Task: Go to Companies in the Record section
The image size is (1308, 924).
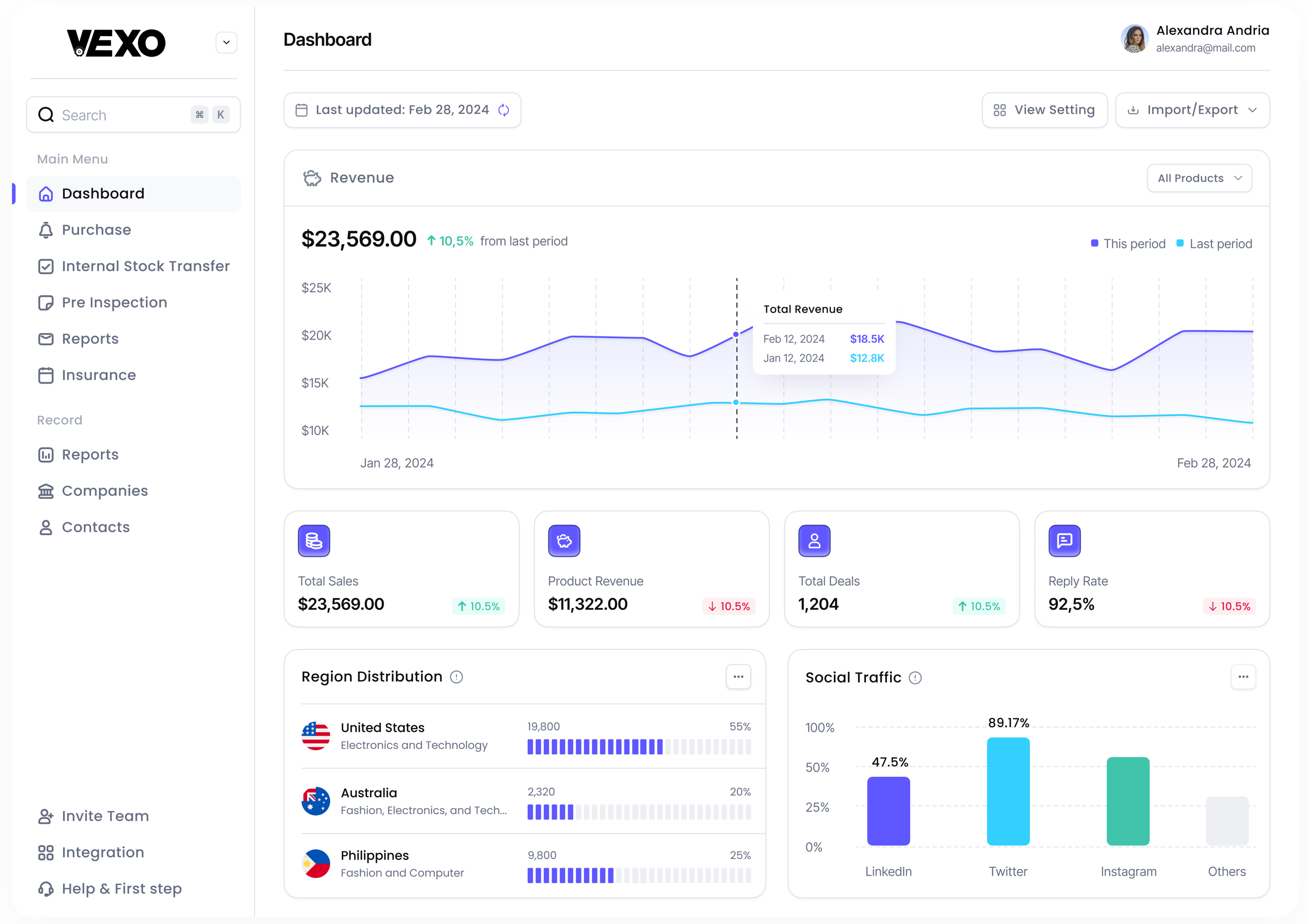Action: (x=105, y=490)
